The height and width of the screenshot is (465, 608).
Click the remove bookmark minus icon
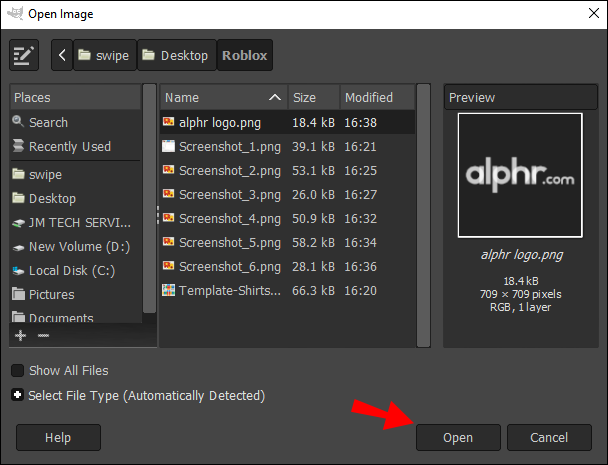(x=43, y=335)
